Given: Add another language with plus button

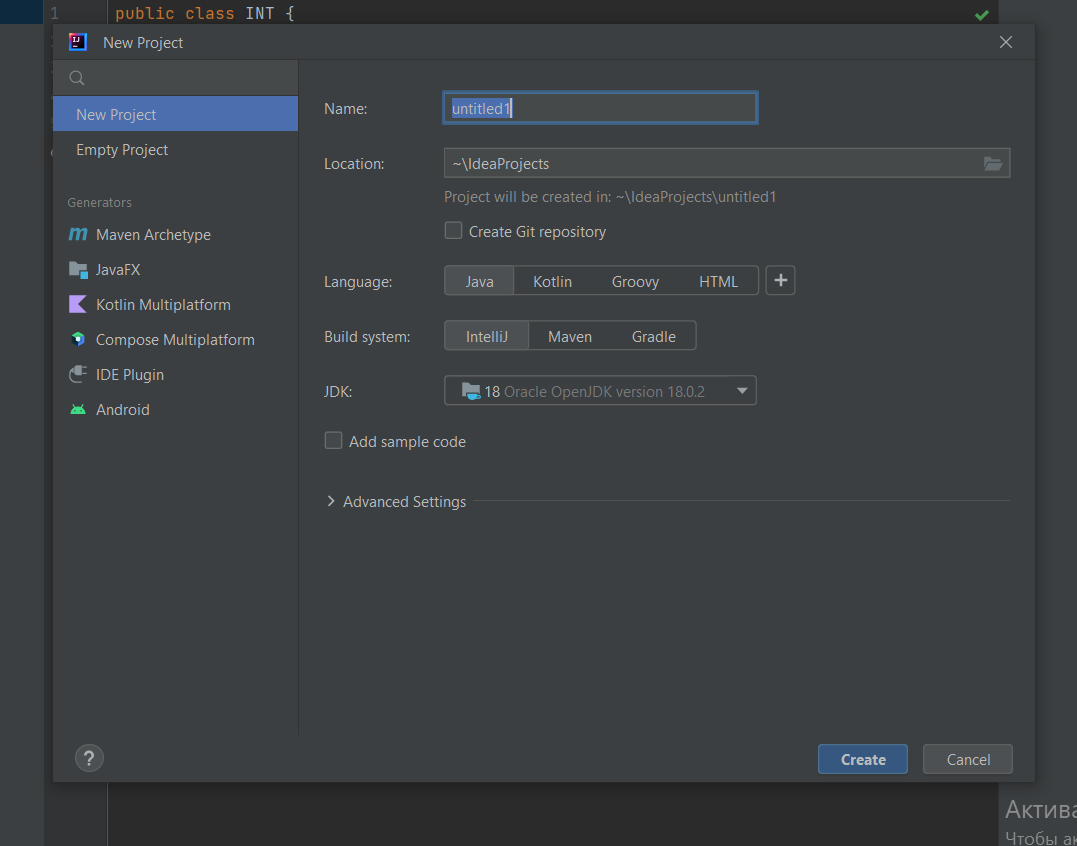Looking at the screenshot, I should [x=780, y=280].
